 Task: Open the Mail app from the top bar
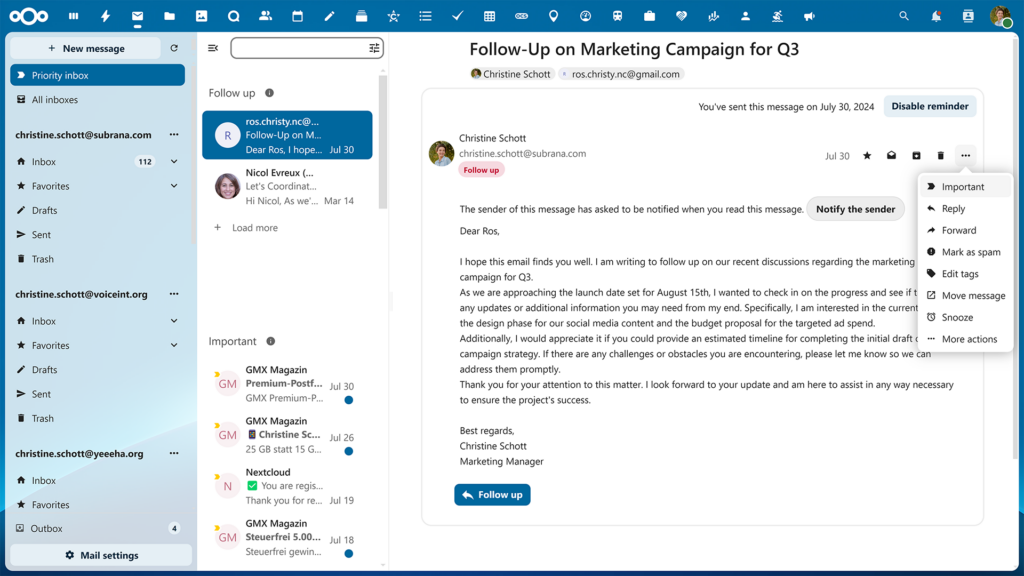pos(136,15)
